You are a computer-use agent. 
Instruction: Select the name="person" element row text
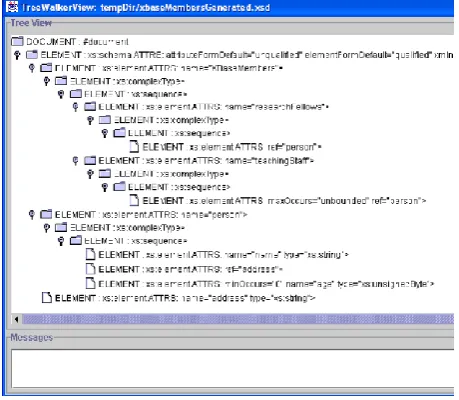151,214
